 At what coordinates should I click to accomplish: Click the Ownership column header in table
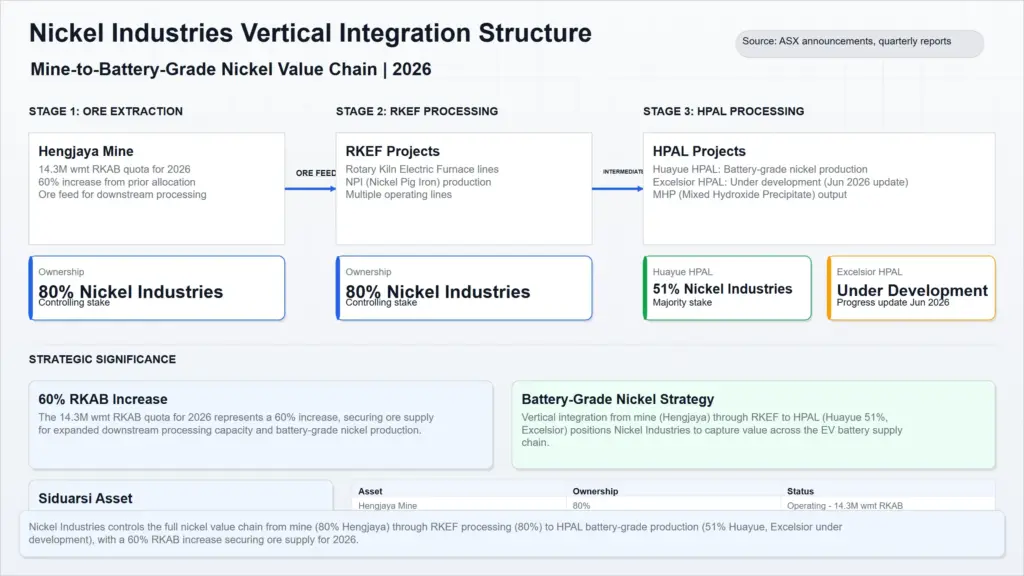pyautogui.click(x=596, y=491)
